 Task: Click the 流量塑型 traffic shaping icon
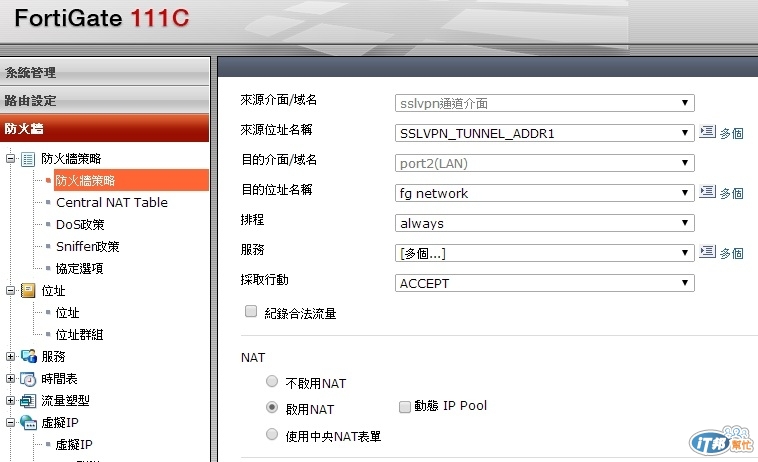[x=28, y=401]
